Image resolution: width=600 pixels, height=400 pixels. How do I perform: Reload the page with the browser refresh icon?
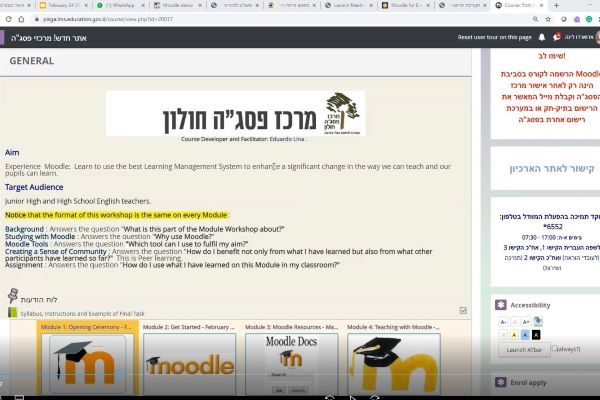coord(8,19)
